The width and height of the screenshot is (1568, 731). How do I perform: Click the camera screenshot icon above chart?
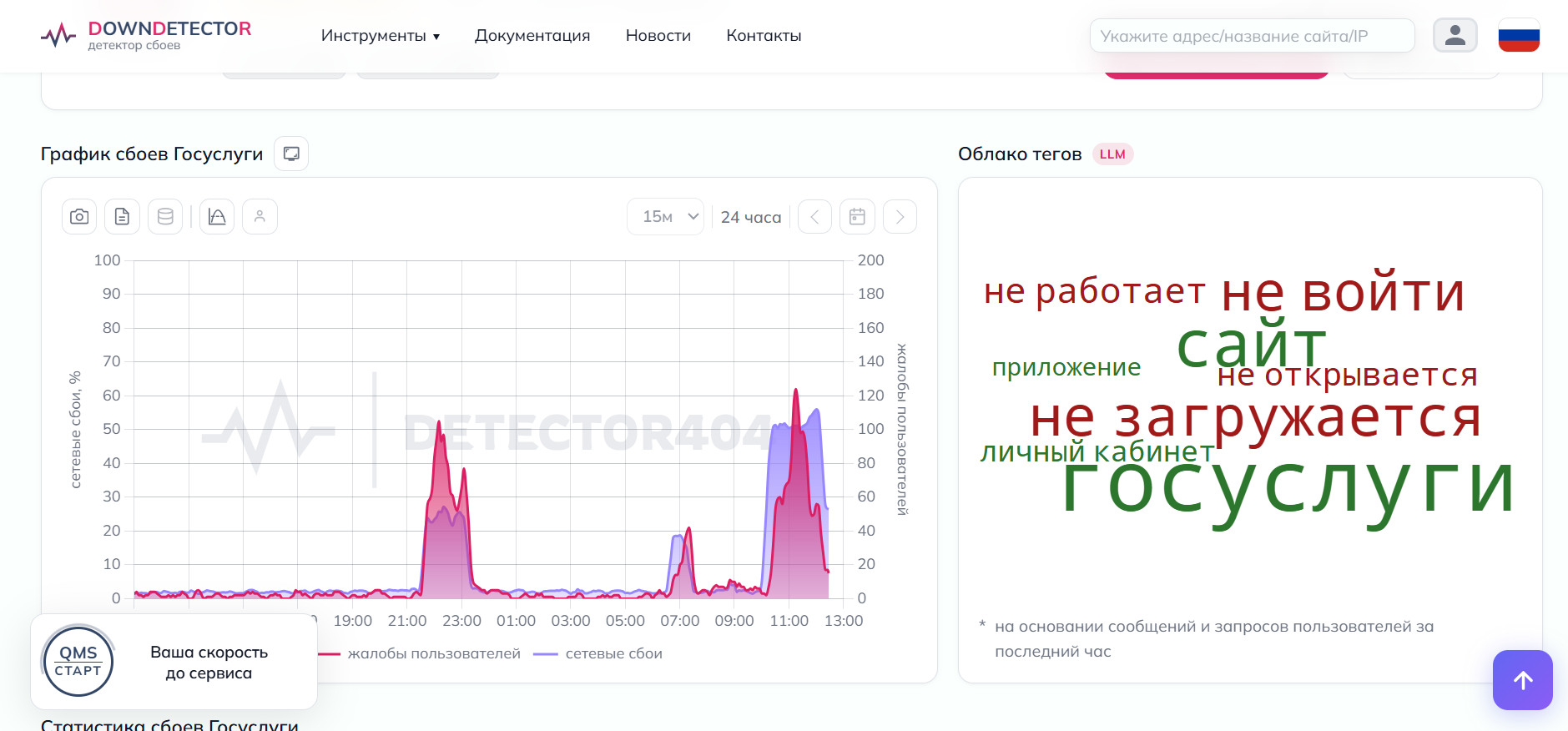click(79, 217)
